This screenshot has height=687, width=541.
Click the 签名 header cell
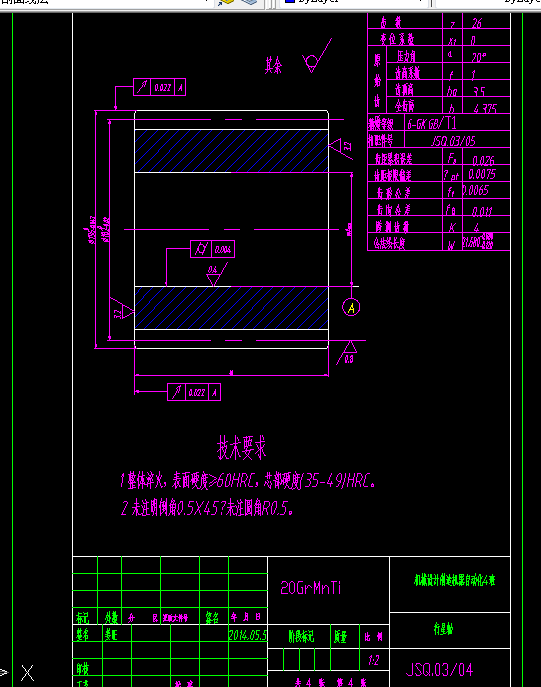click(x=212, y=618)
